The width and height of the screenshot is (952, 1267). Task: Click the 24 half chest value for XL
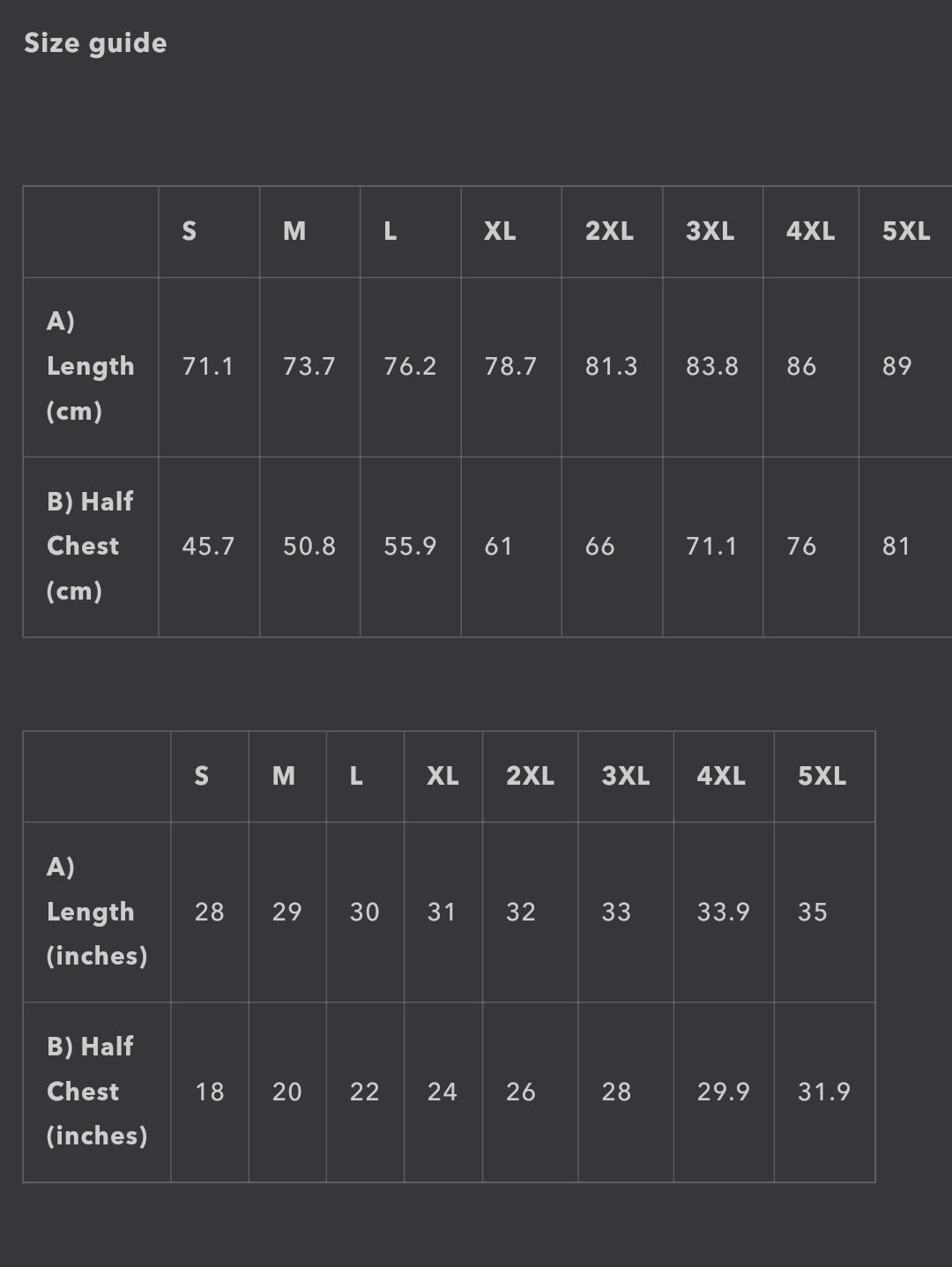point(442,1092)
